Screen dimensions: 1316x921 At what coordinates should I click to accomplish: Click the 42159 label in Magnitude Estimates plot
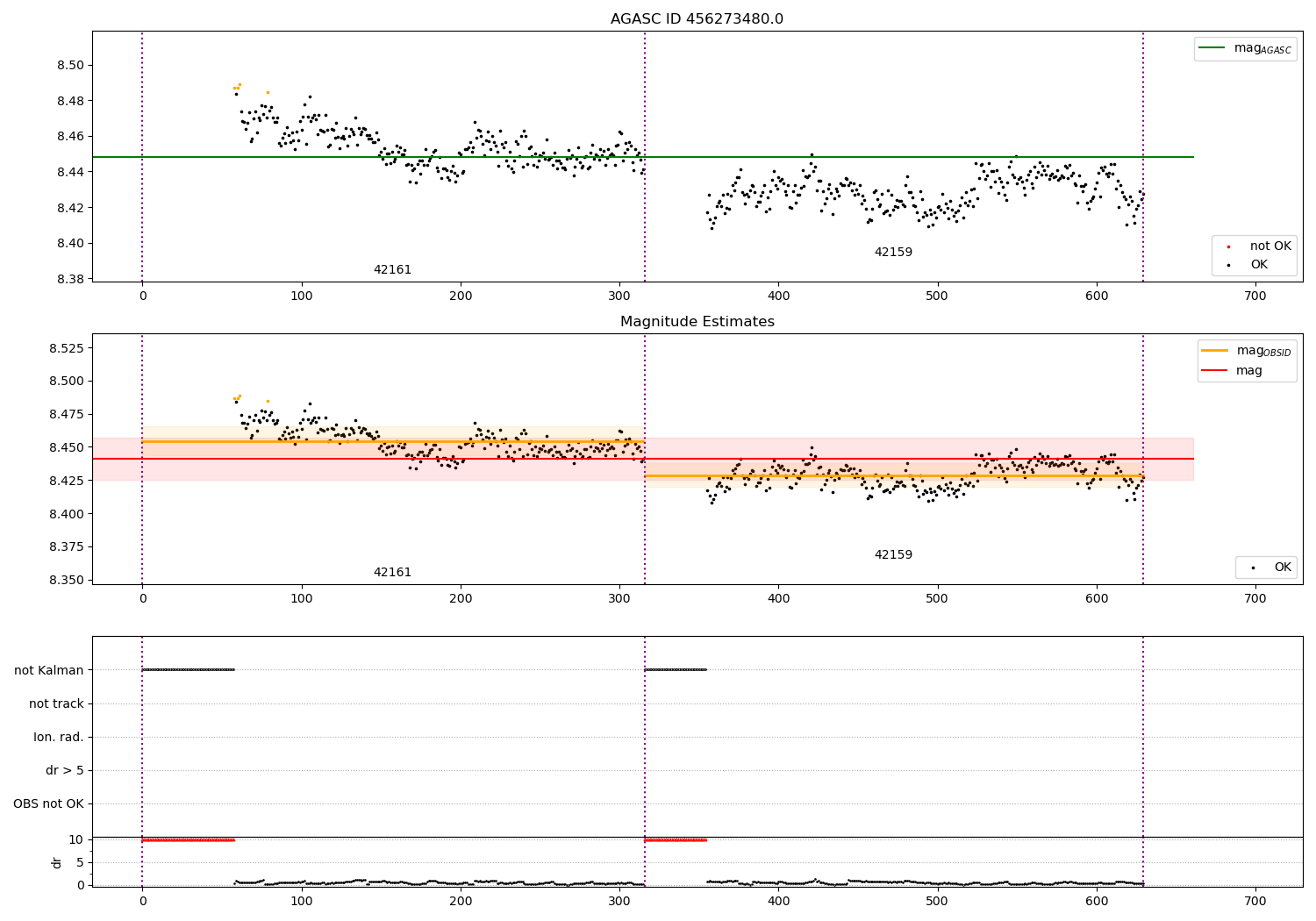(x=893, y=555)
